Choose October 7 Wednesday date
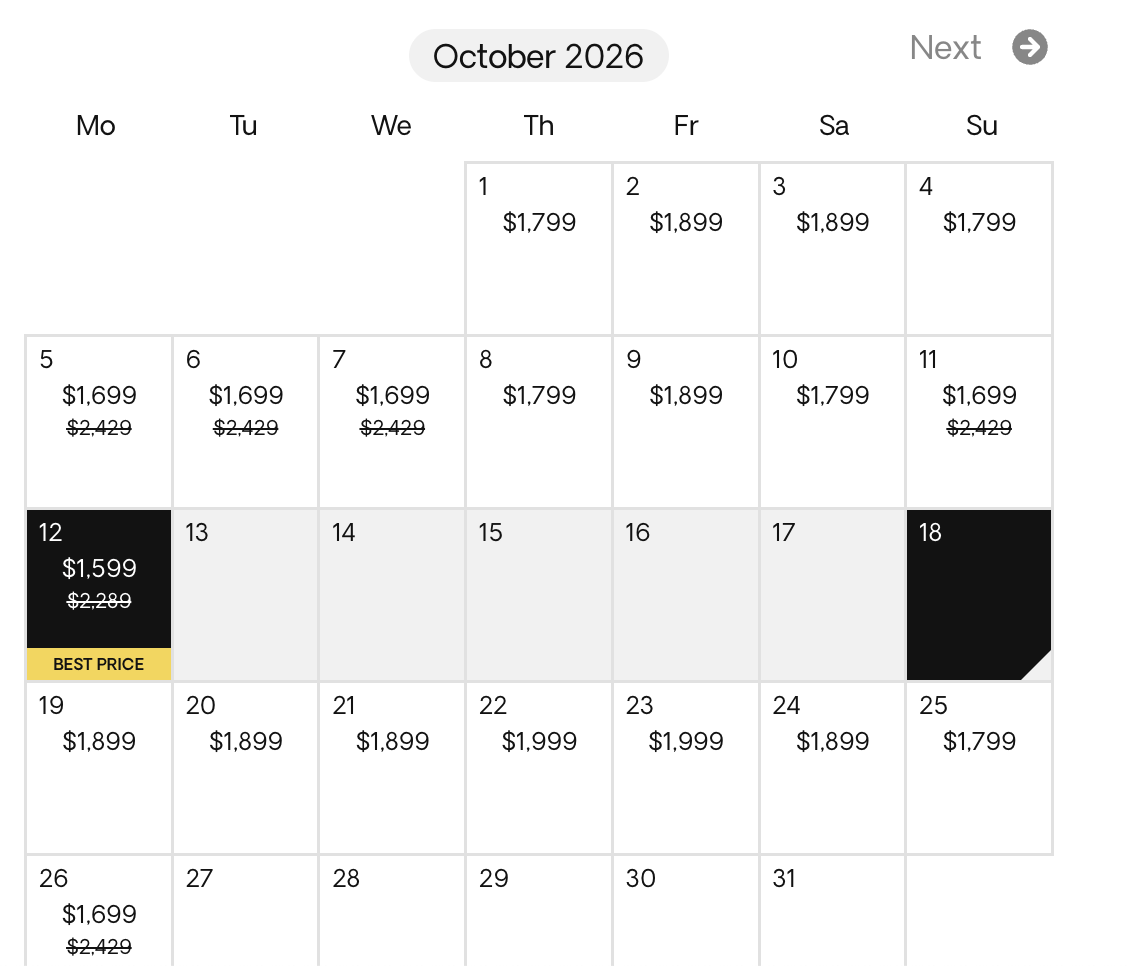This screenshot has width=1128, height=966. pos(392,421)
